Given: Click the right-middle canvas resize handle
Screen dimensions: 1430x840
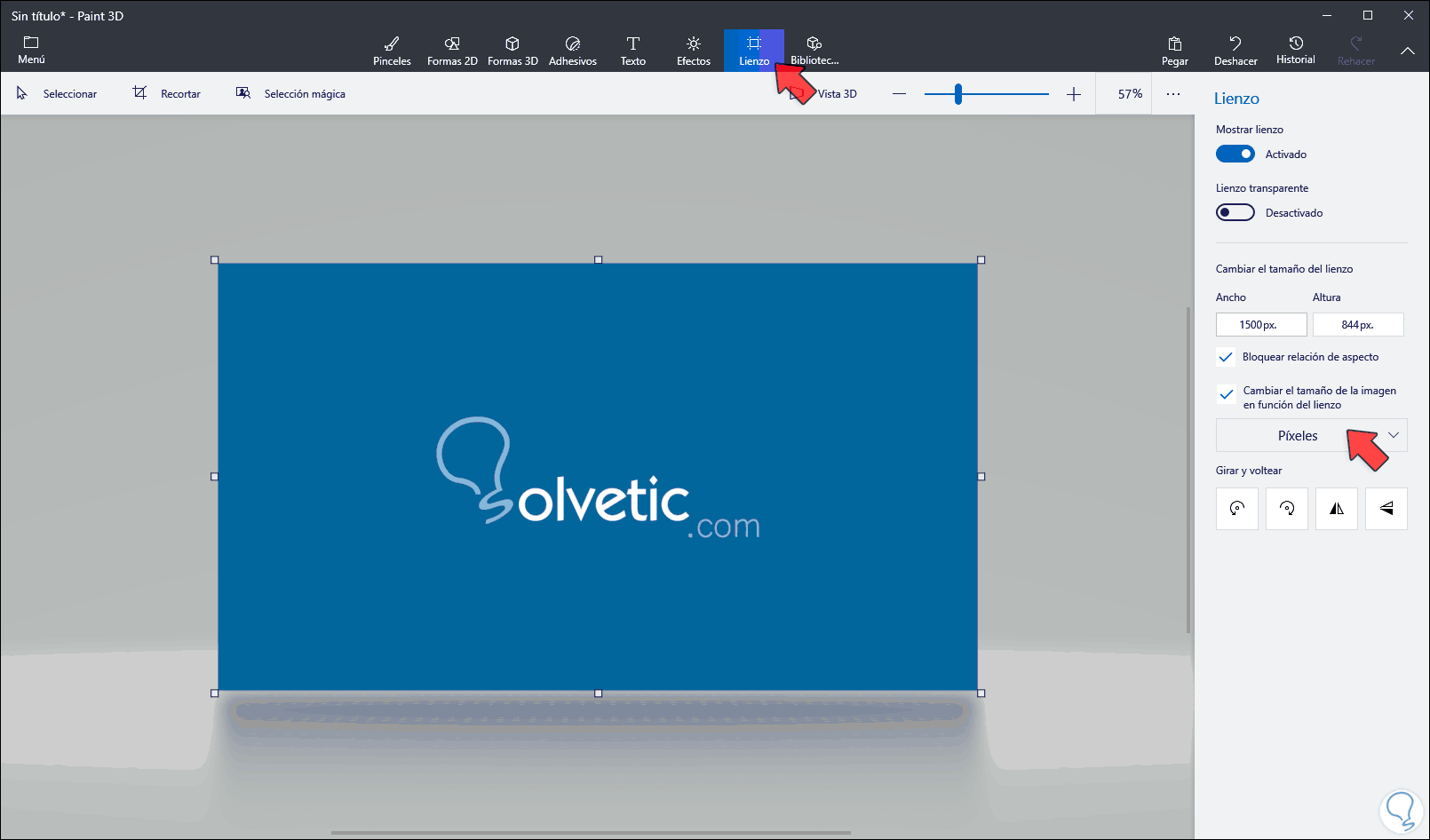Looking at the screenshot, I should click(981, 477).
